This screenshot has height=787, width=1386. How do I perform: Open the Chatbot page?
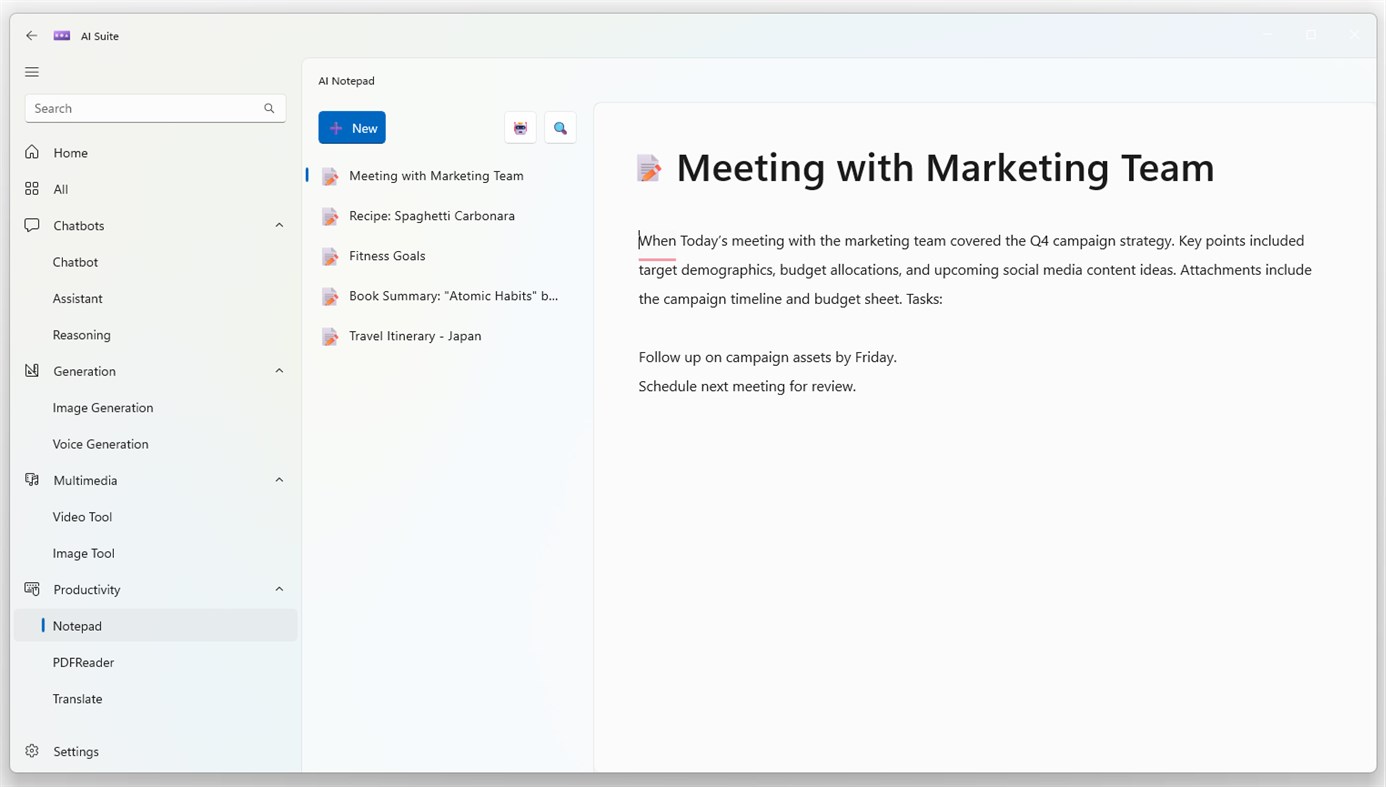[x=75, y=261]
